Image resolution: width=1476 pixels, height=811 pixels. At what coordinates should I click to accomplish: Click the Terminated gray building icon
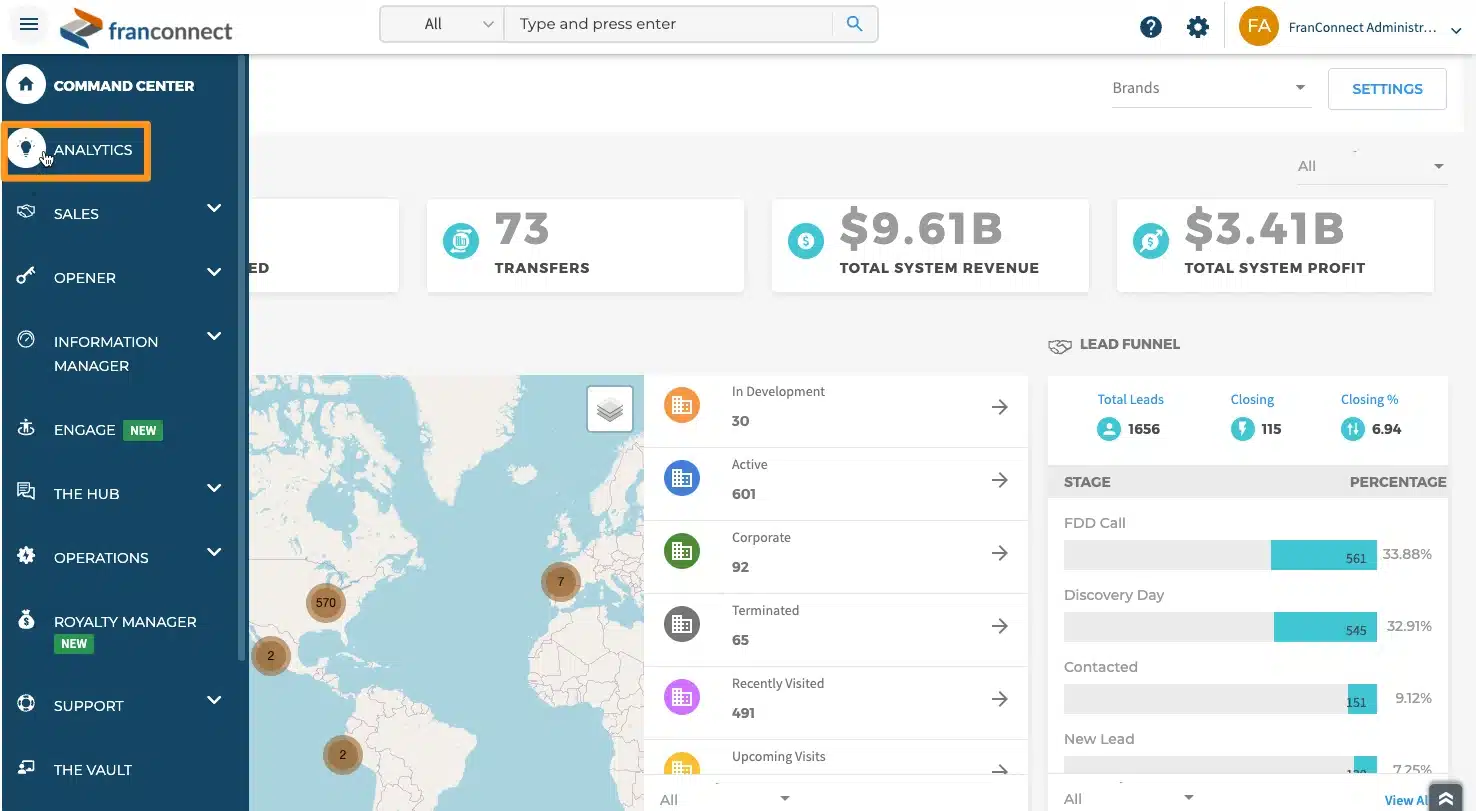pyautogui.click(x=682, y=625)
